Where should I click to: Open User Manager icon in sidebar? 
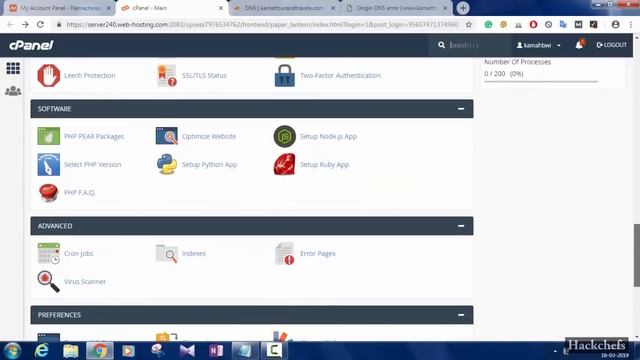[13, 91]
